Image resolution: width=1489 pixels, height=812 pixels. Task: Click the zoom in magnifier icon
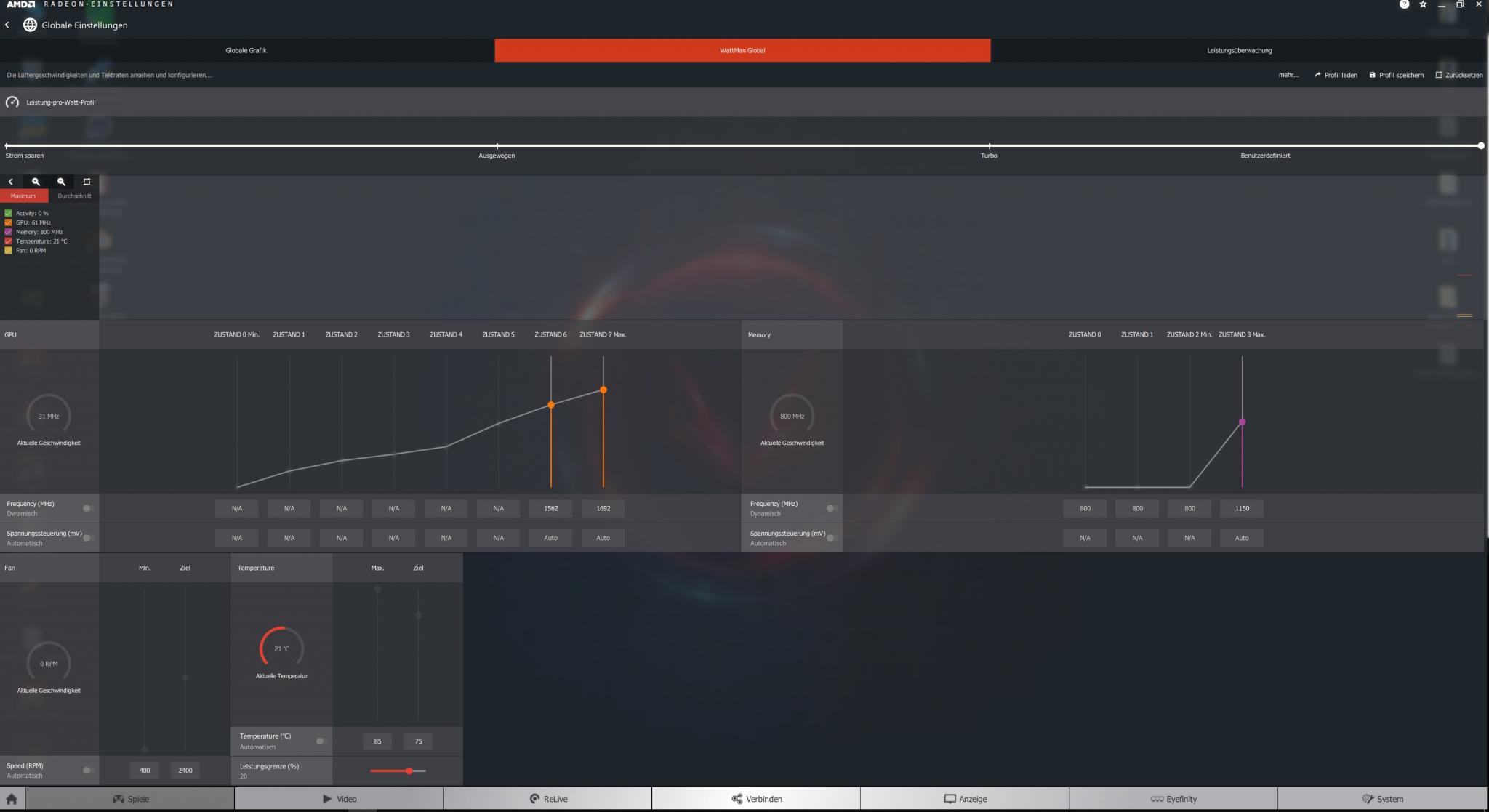pos(36,182)
